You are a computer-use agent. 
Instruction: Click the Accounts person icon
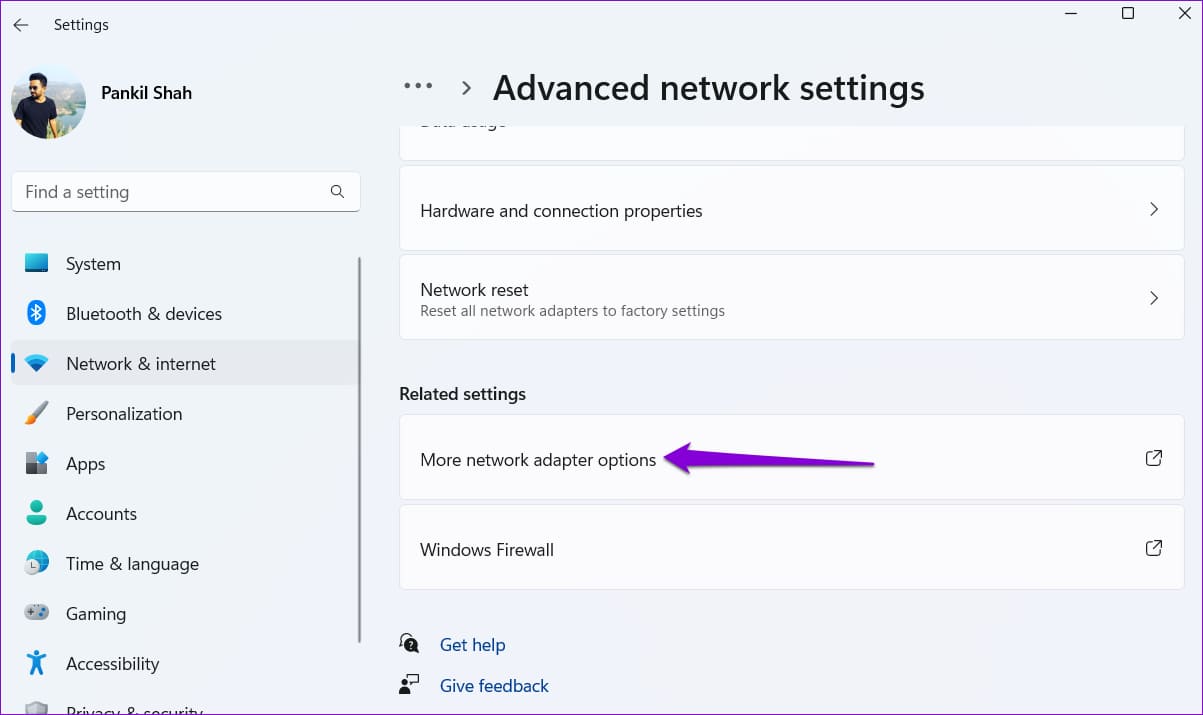(37, 513)
